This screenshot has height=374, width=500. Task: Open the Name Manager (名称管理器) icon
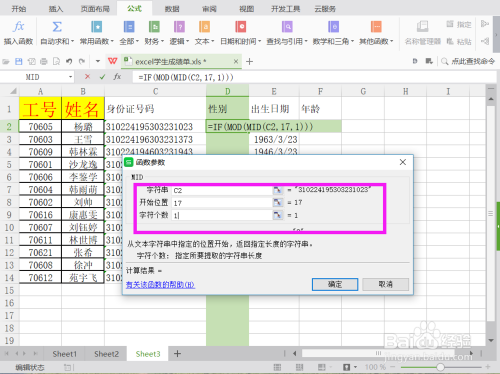pyautogui.click(x=422, y=27)
